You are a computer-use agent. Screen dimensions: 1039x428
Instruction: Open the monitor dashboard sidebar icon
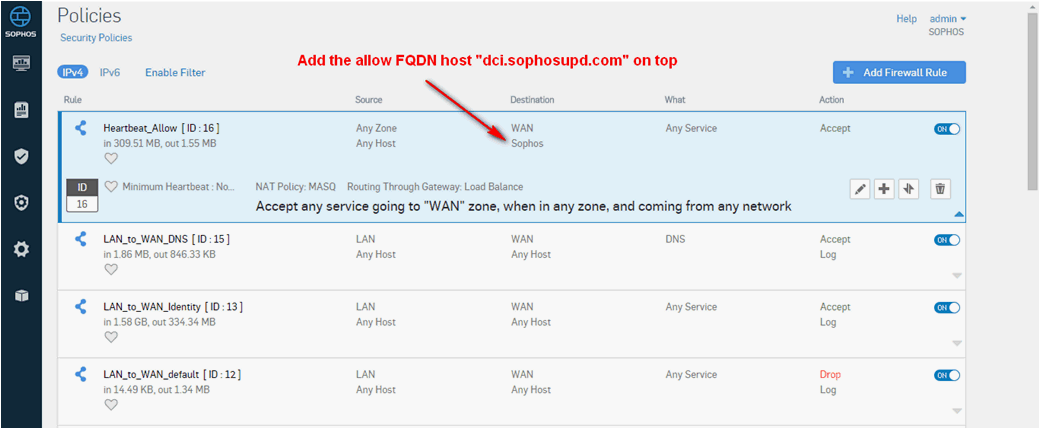[x=21, y=64]
